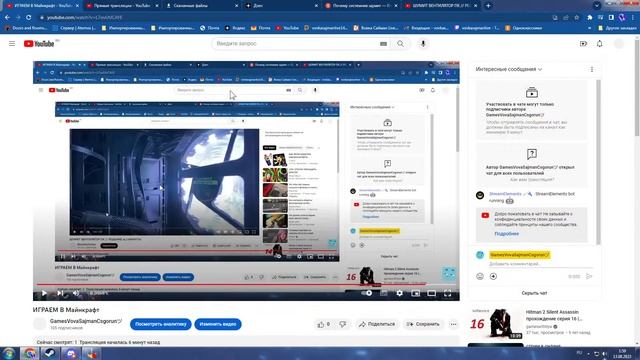The width and height of the screenshot is (640, 360).
Task: Enter fullscreen in the video player
Action: (447, 293)
